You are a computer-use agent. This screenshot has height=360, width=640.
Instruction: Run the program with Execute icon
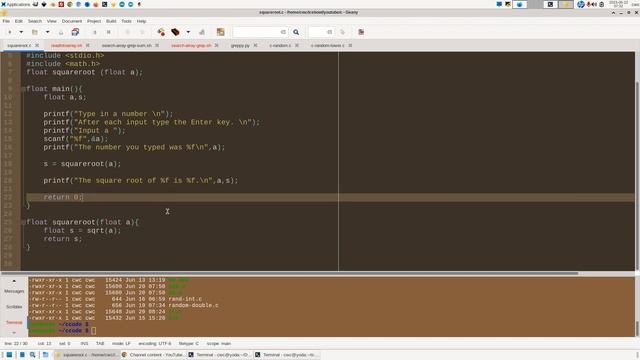click(x=202, y=32)
